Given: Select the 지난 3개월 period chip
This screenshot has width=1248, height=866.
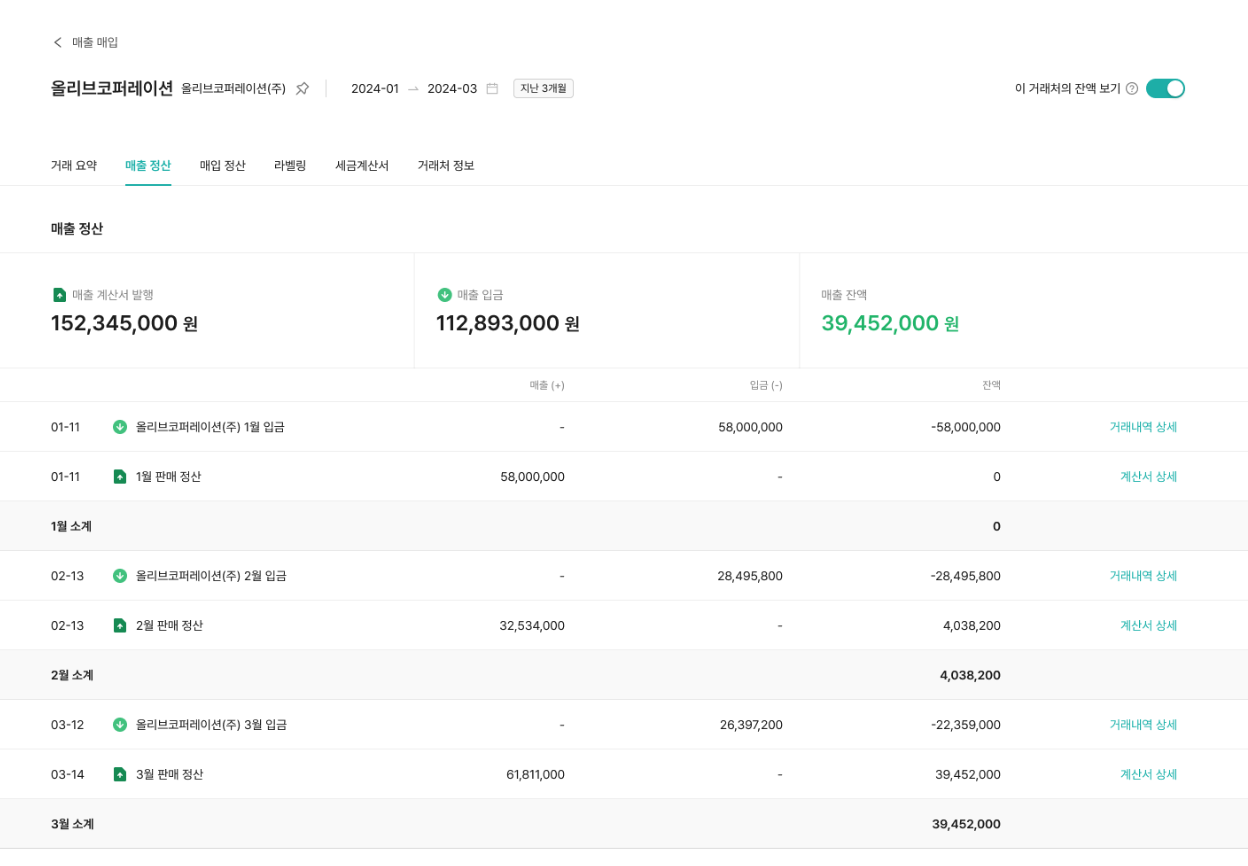Looking at the screenshot, I should click(543, 88).
